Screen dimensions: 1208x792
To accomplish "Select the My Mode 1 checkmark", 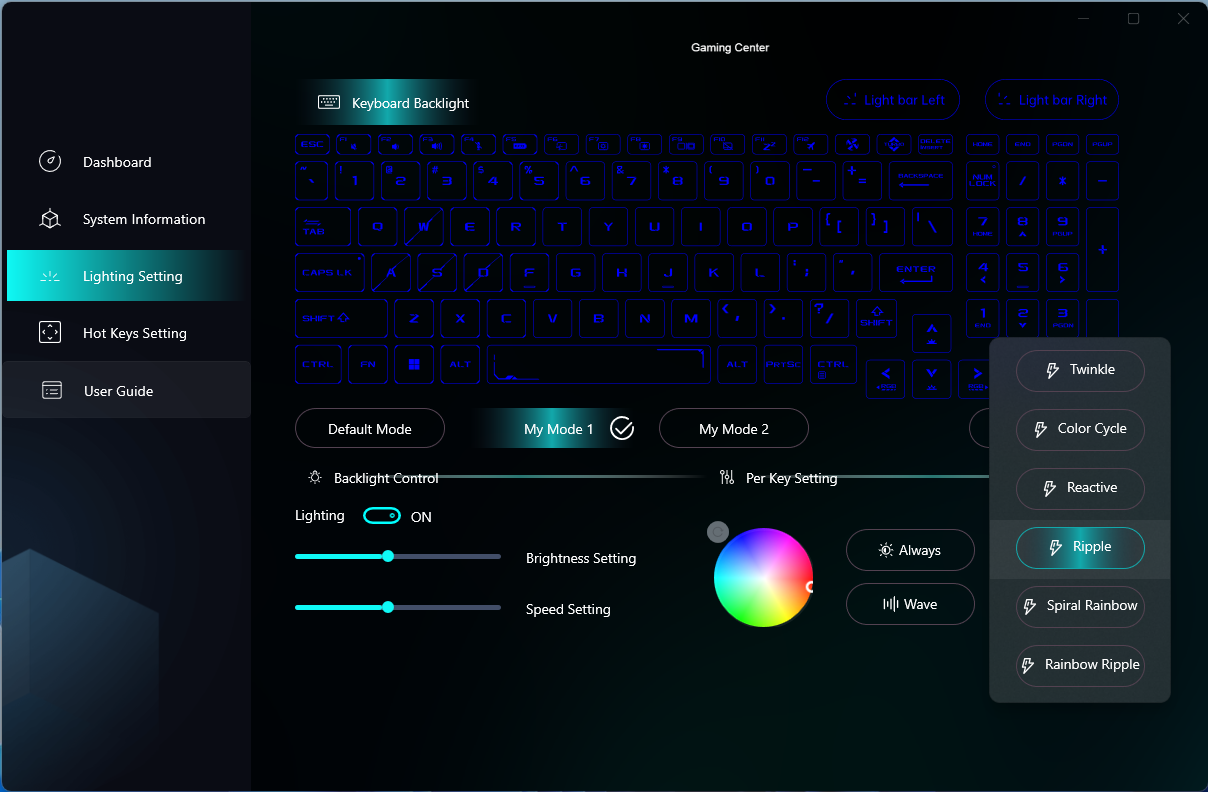I will 622,429.
